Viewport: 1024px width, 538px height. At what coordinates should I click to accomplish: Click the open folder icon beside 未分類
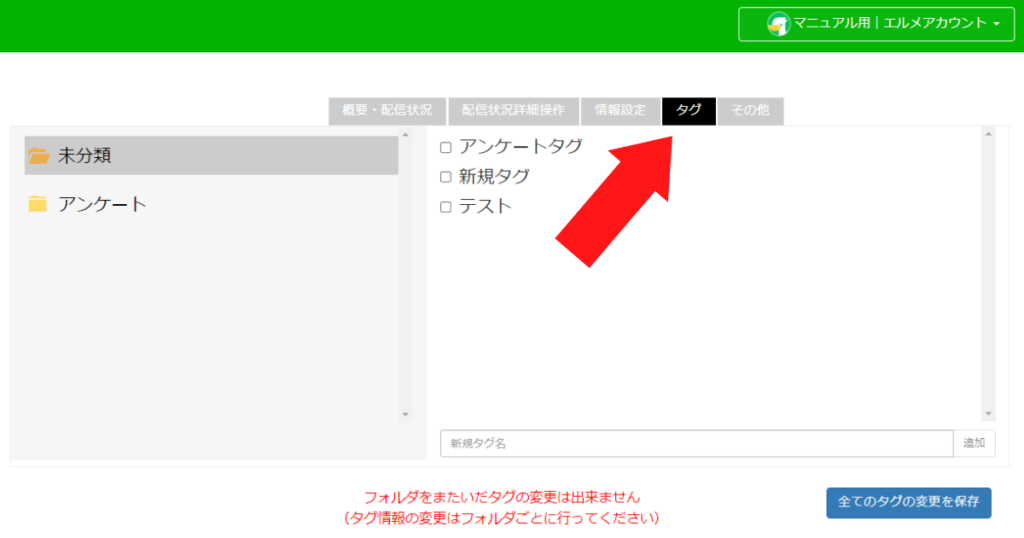(39, 155)
